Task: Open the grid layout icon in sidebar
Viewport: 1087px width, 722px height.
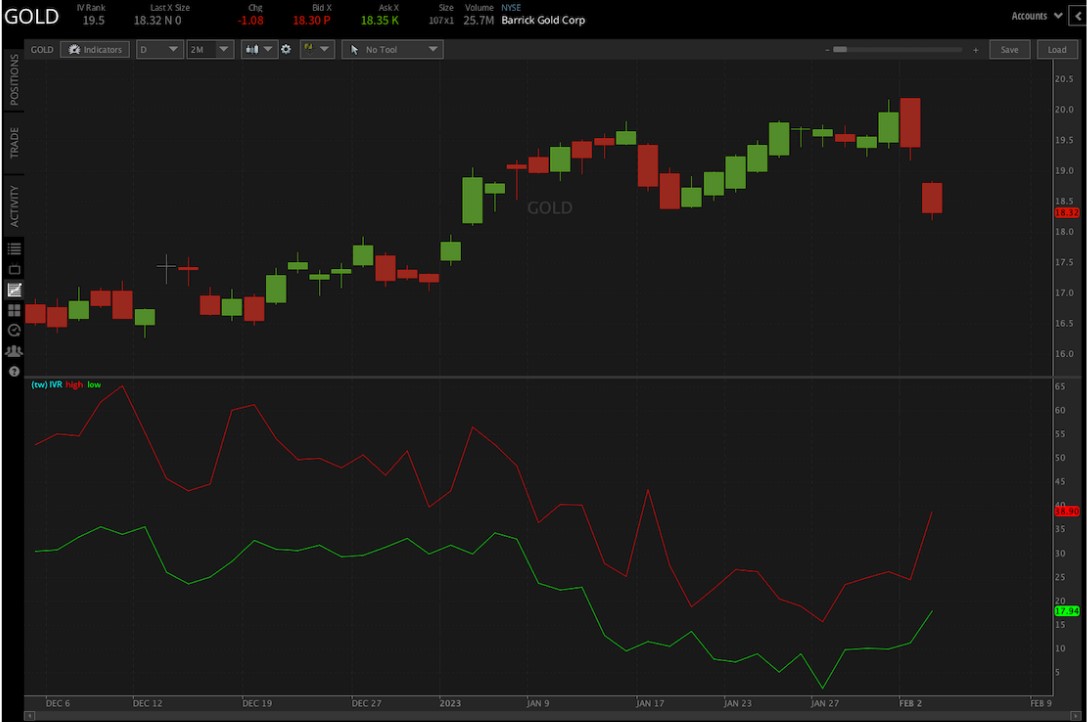Action: (13, 311)
